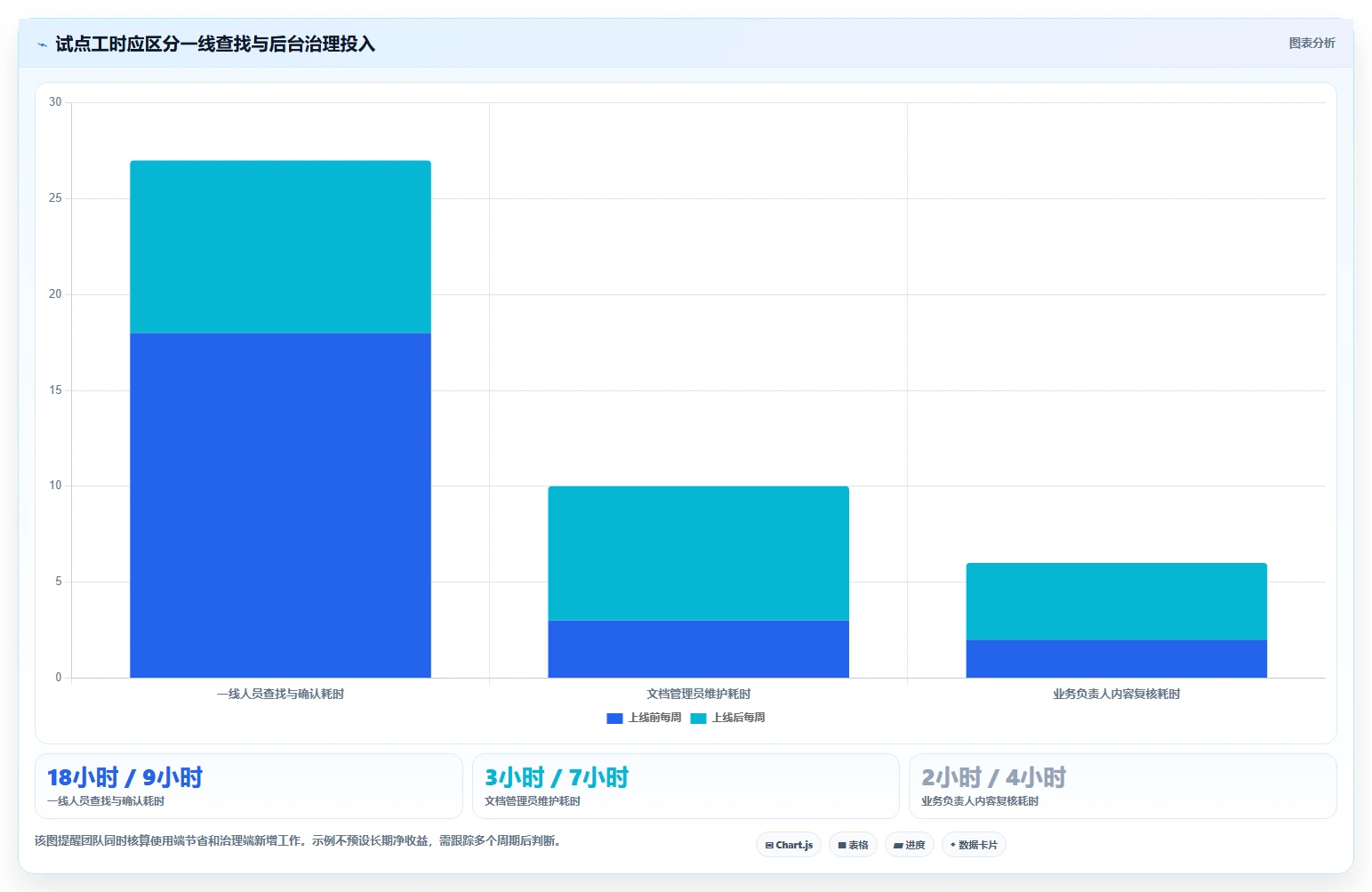Click the card caption 业务负责人内容复核耗时 under 2小时 / 4小时
This screenshot has height=892, width=1372.
(980, 801)
